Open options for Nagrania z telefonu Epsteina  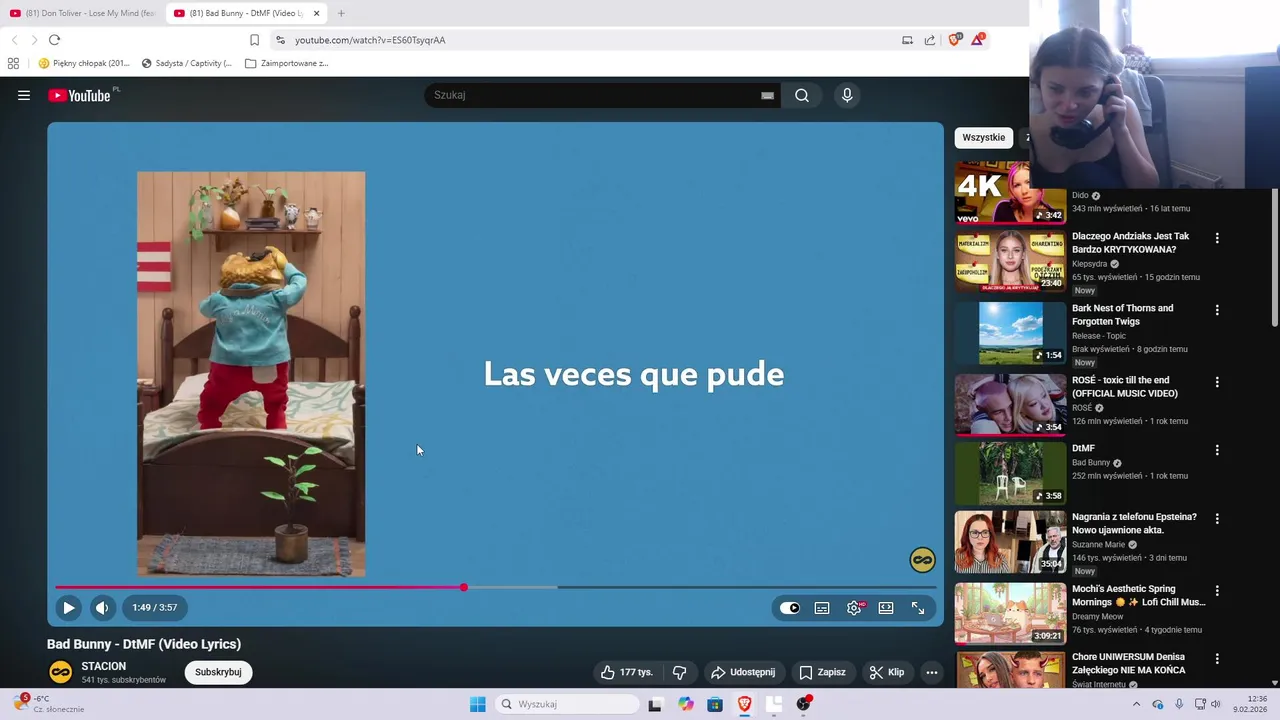pos(1217,519)
